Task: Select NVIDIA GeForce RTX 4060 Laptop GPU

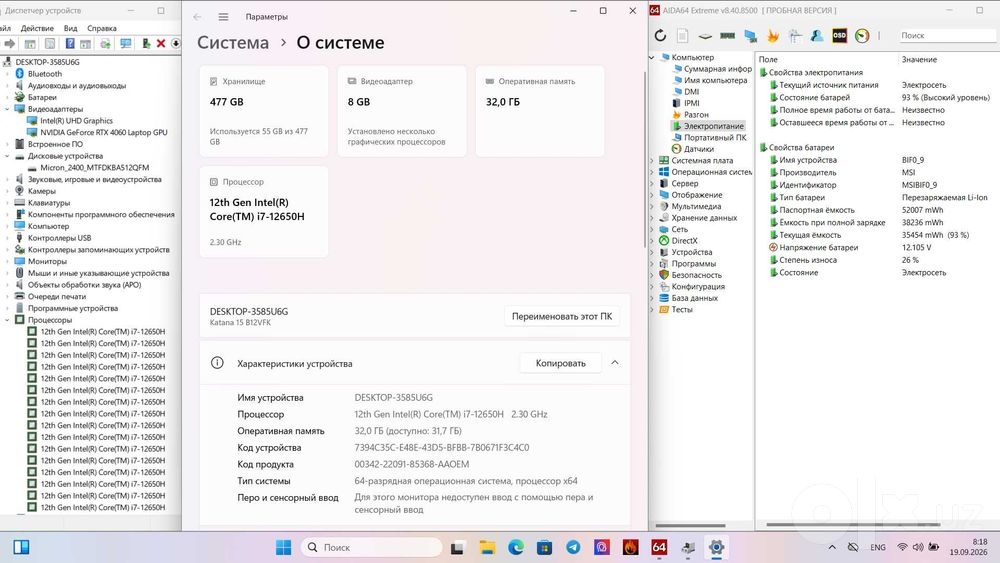Action: click(103, 133)
